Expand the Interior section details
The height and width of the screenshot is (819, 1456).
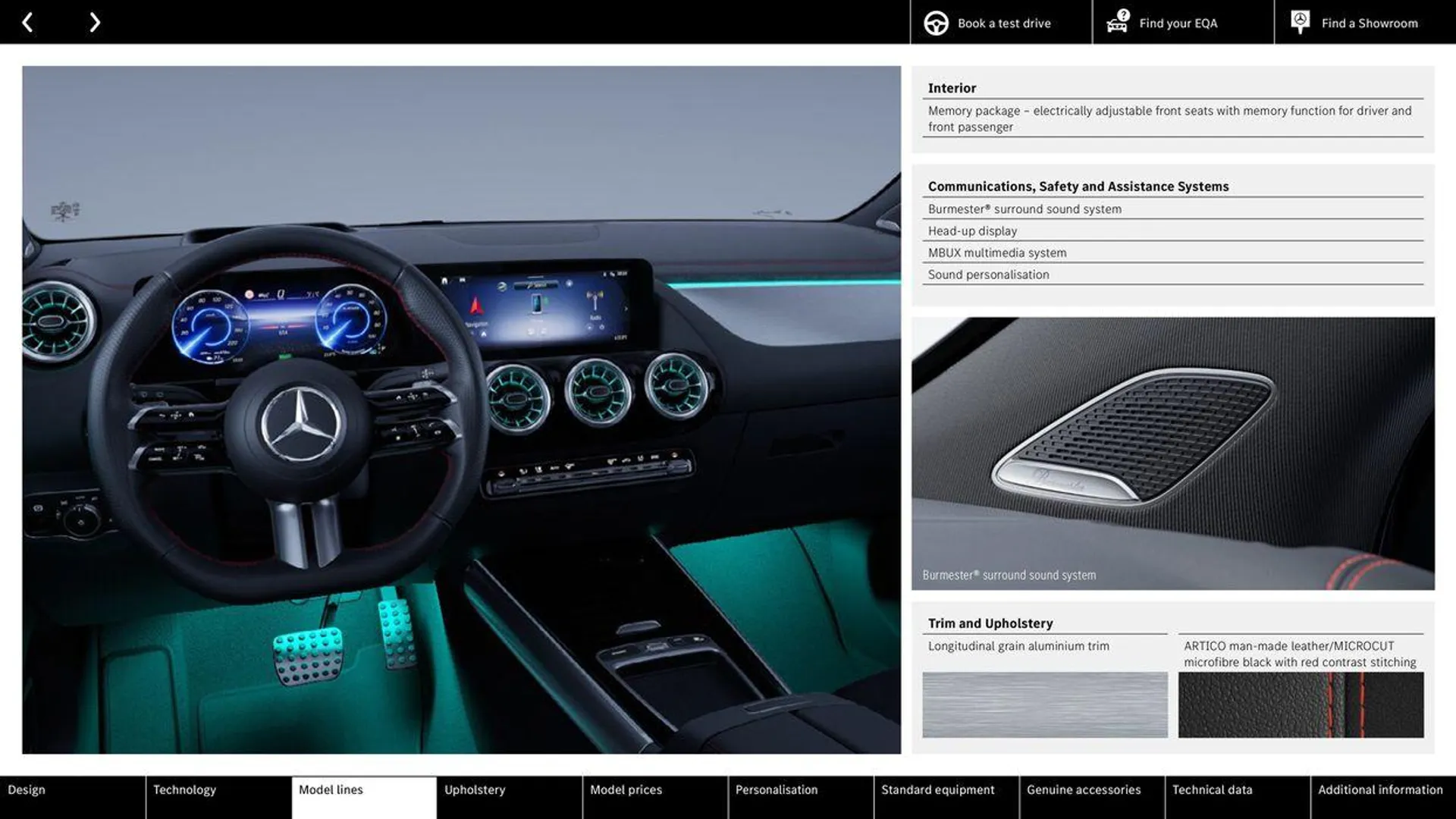coord(951,87)
